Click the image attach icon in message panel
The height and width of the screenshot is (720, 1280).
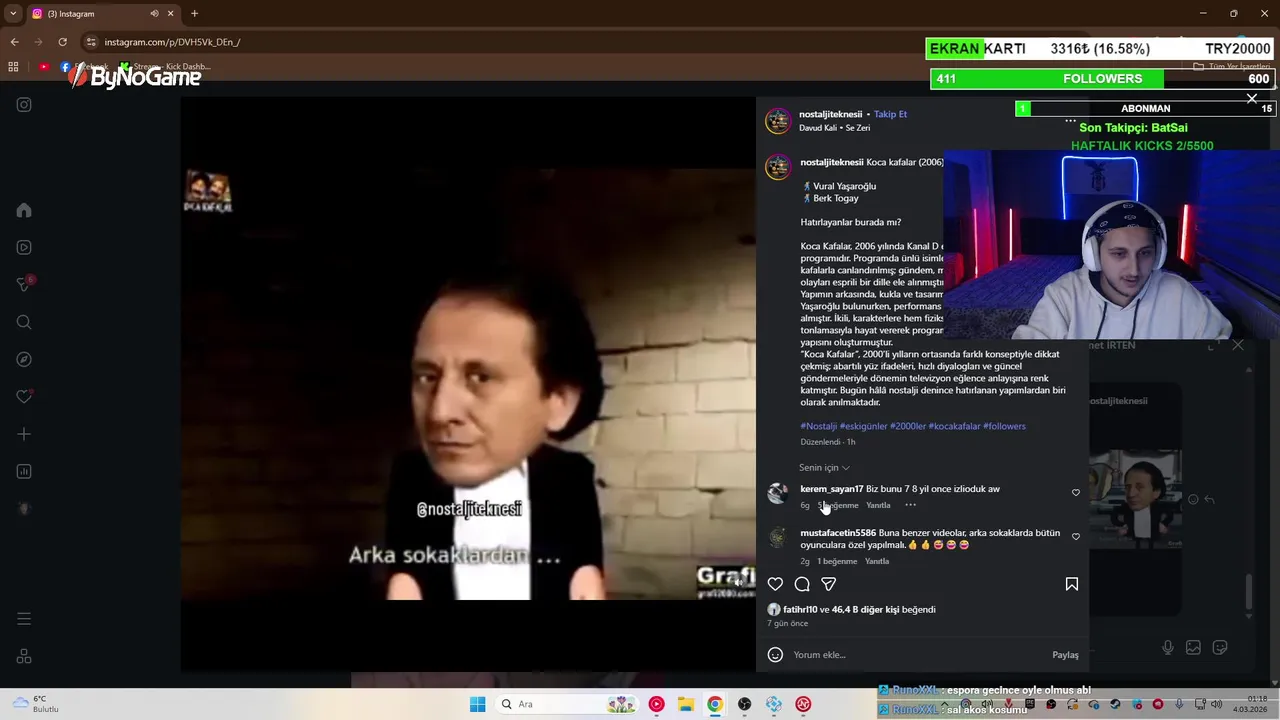[x=1193, y=648]
